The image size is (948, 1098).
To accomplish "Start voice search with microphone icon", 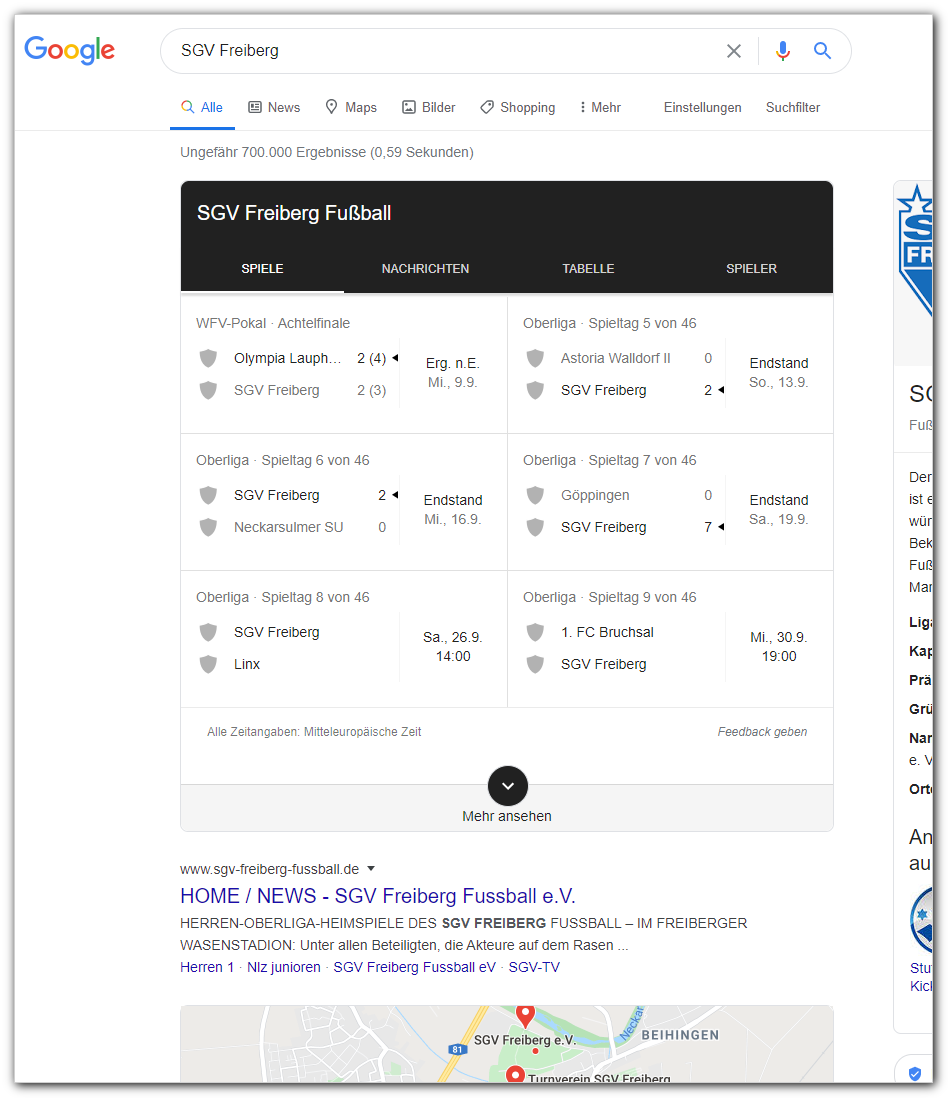I will (x=783, y=51).
